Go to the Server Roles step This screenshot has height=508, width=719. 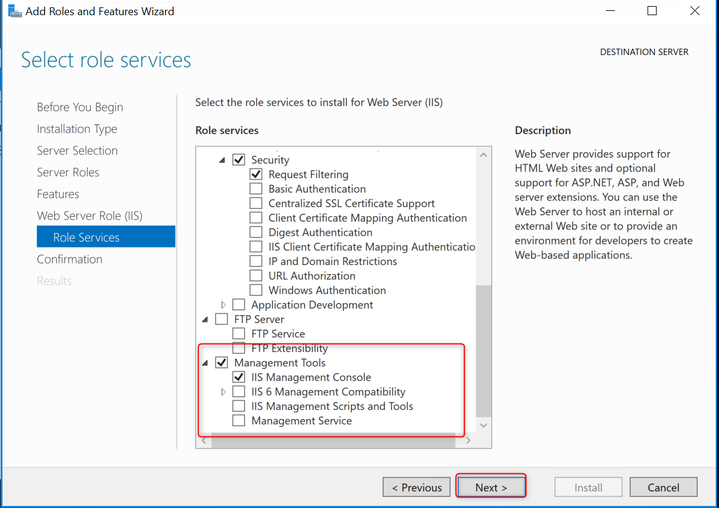(68, 172)
